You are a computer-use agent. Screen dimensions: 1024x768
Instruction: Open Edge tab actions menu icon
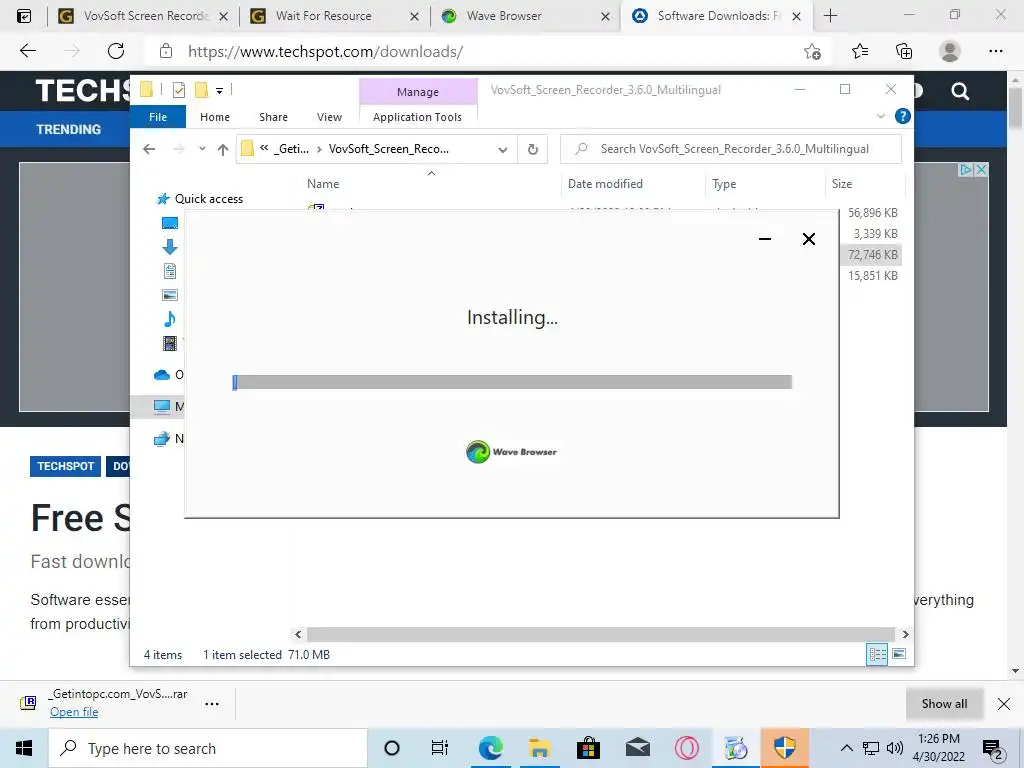[24, 16]
